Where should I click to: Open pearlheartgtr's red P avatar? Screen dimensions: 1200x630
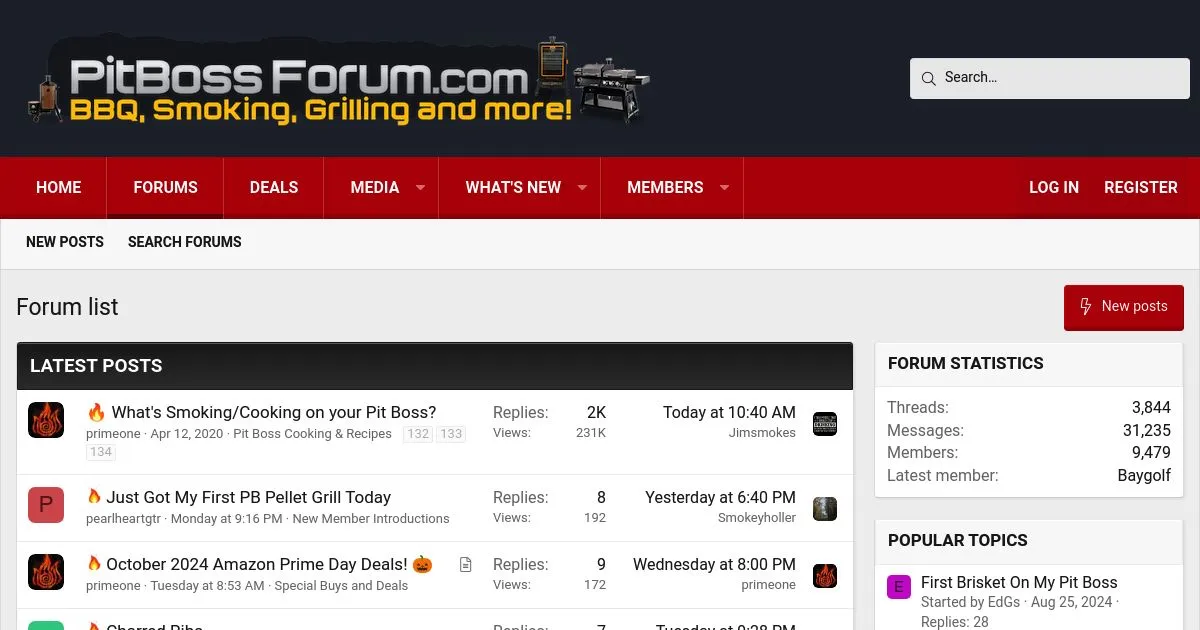(x=46, y=505)
